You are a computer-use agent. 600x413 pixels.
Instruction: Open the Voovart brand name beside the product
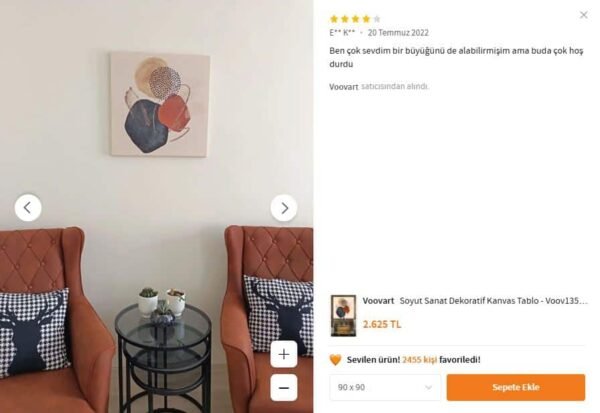pyautogui.click(x=378, y=301)
